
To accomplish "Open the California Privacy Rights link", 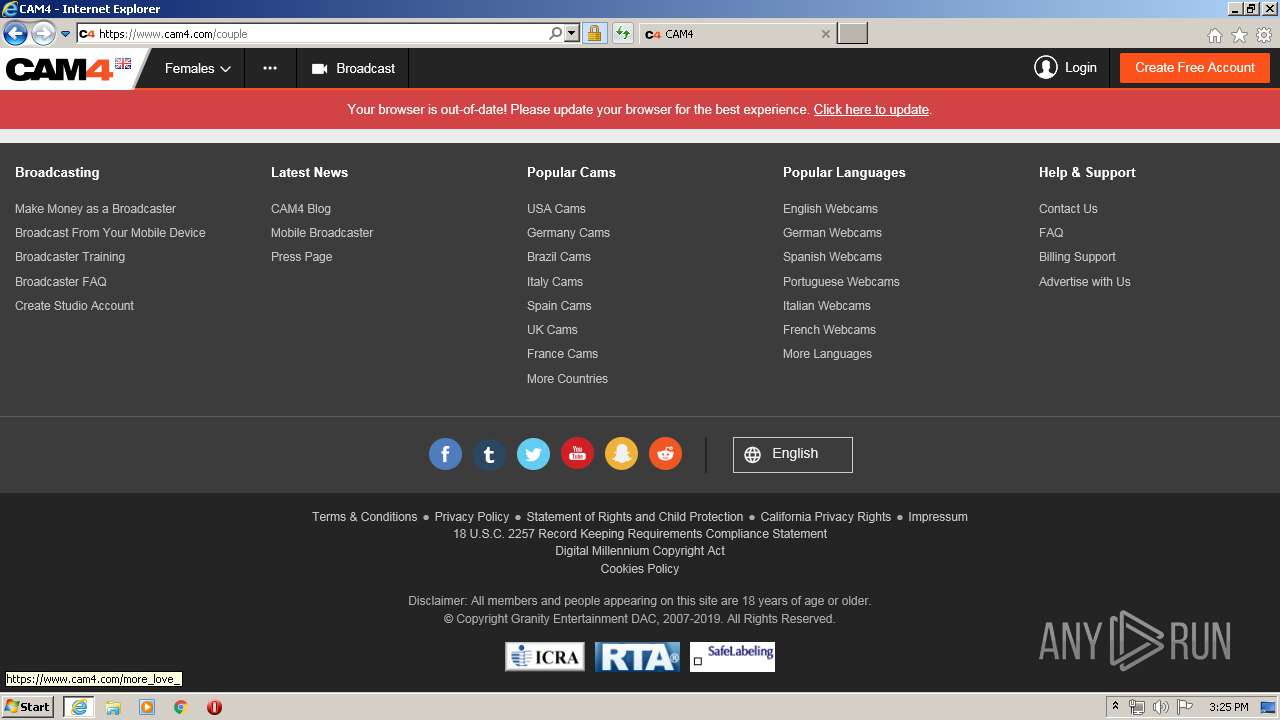I will (x=825, y=517).
